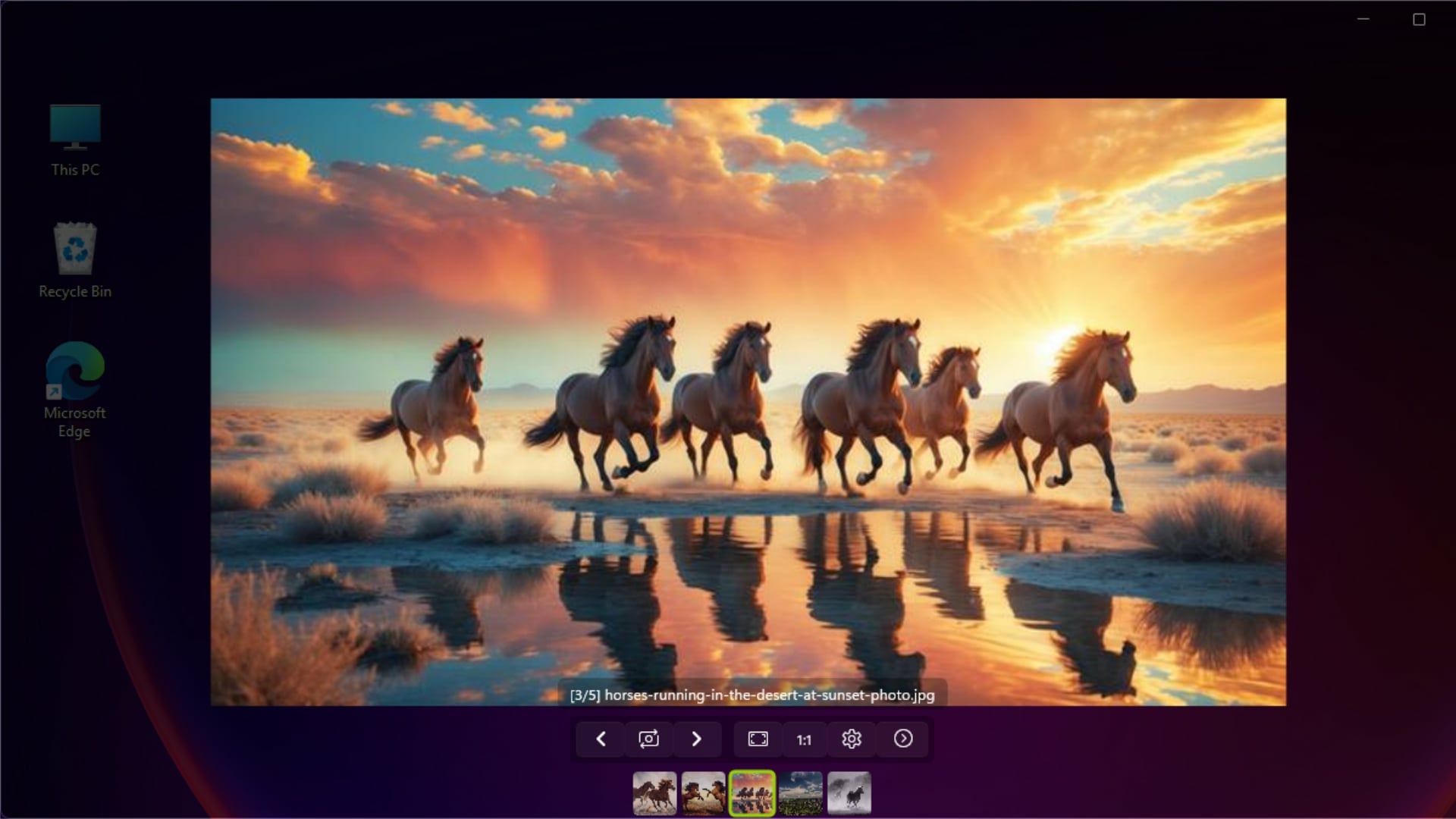Click the main horses sunset photo
Screen dimensions: 1456x819
click(748, 379)
